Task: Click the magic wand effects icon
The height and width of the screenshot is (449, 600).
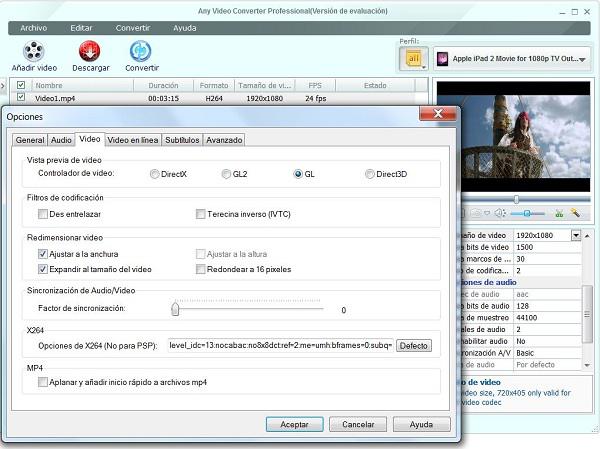Action: coord(575,212)
